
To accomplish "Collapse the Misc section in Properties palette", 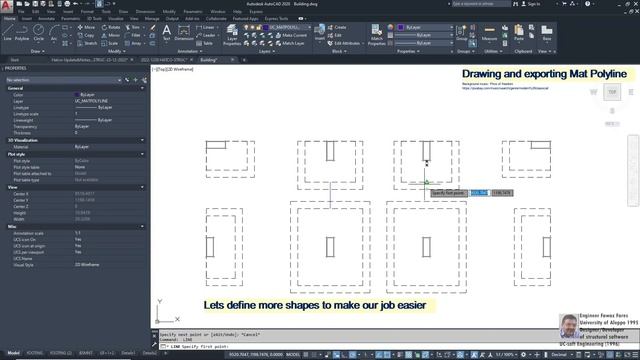I will point(142,227).
